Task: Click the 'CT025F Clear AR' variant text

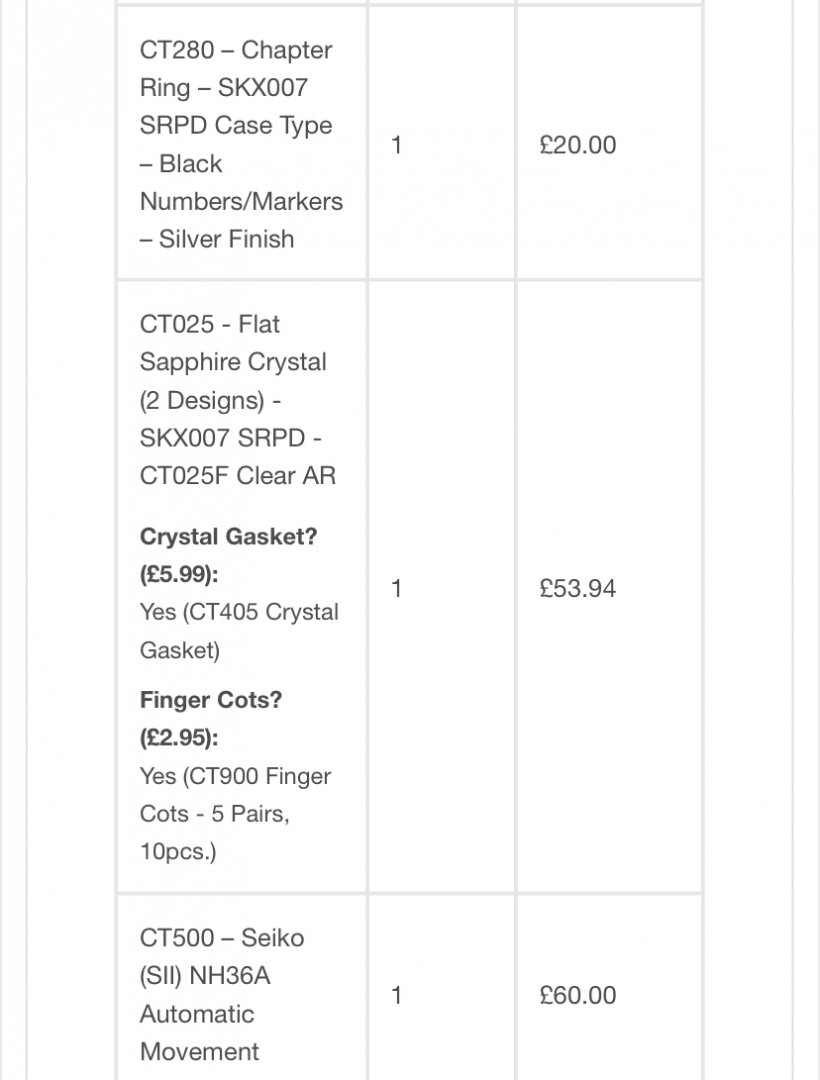Action: pos(238,475)
